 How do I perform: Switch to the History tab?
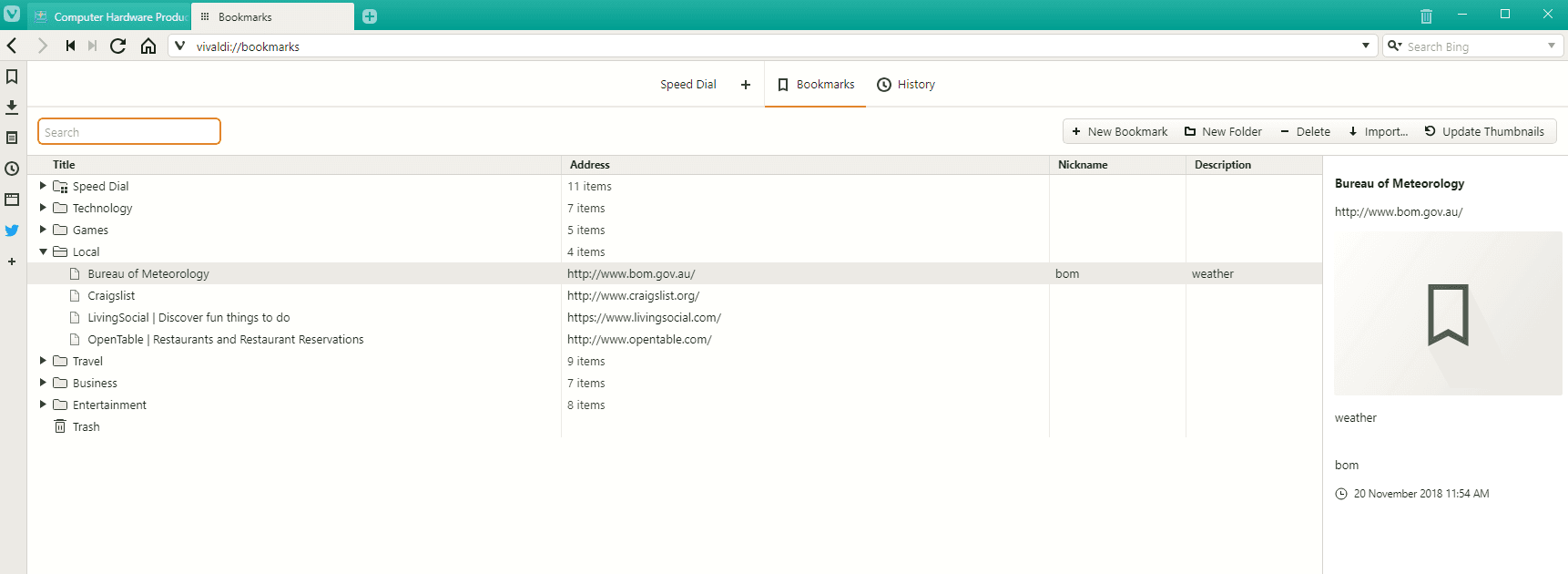pyautogui.click(x=906, y=85)
